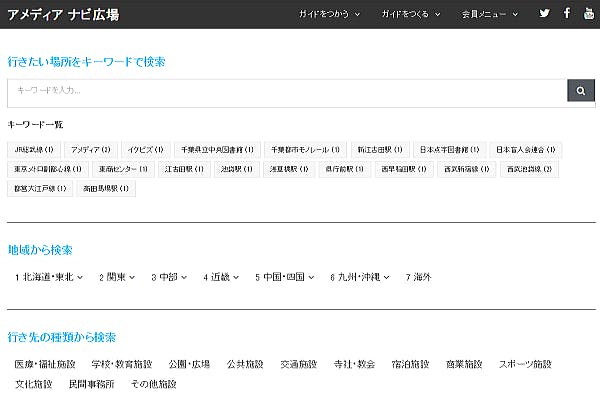Click the magnifier search button
600x400 pixels.
(581, 92)
